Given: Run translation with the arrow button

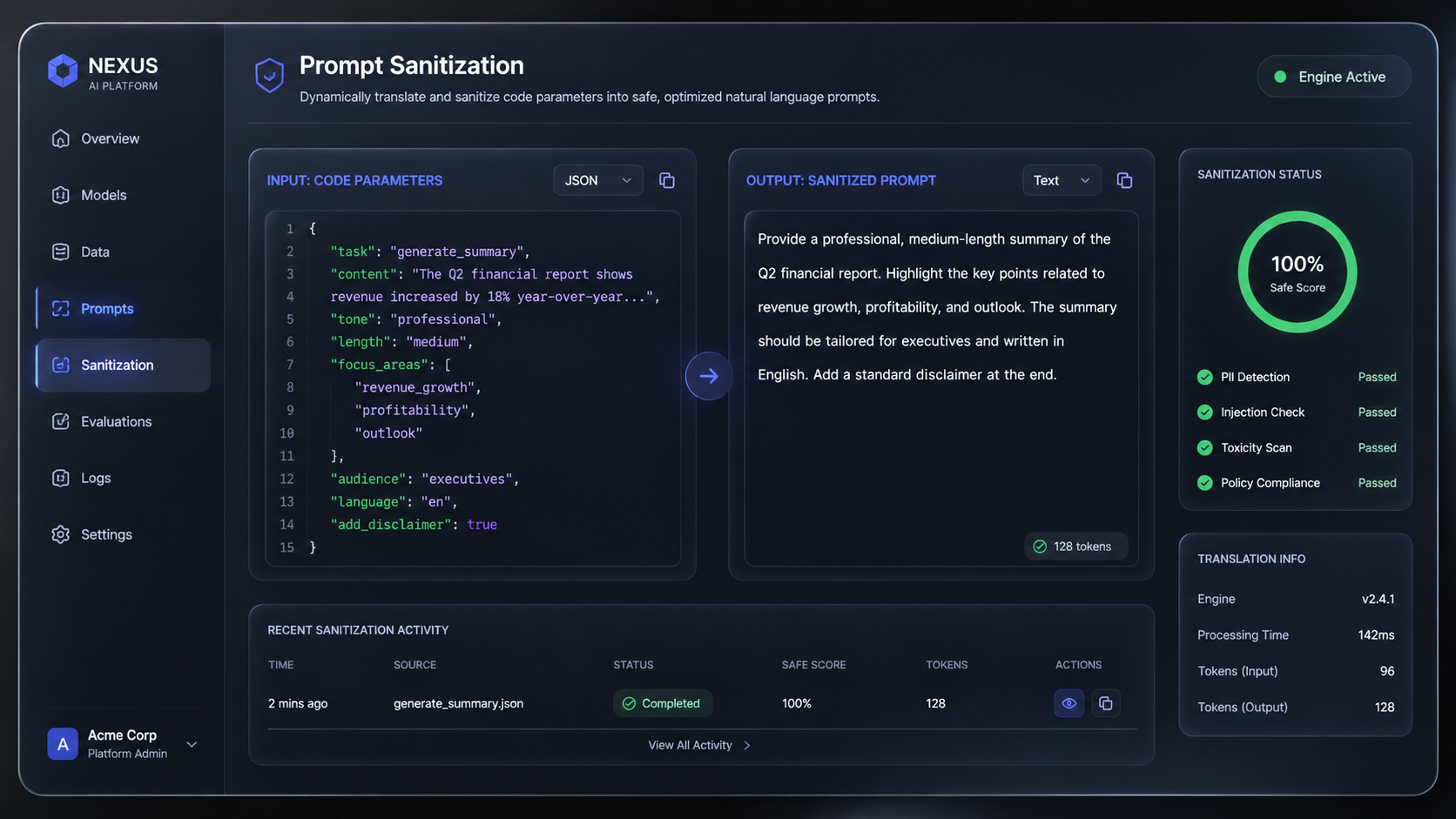Looking at the screenshot, I should (709, 376).
